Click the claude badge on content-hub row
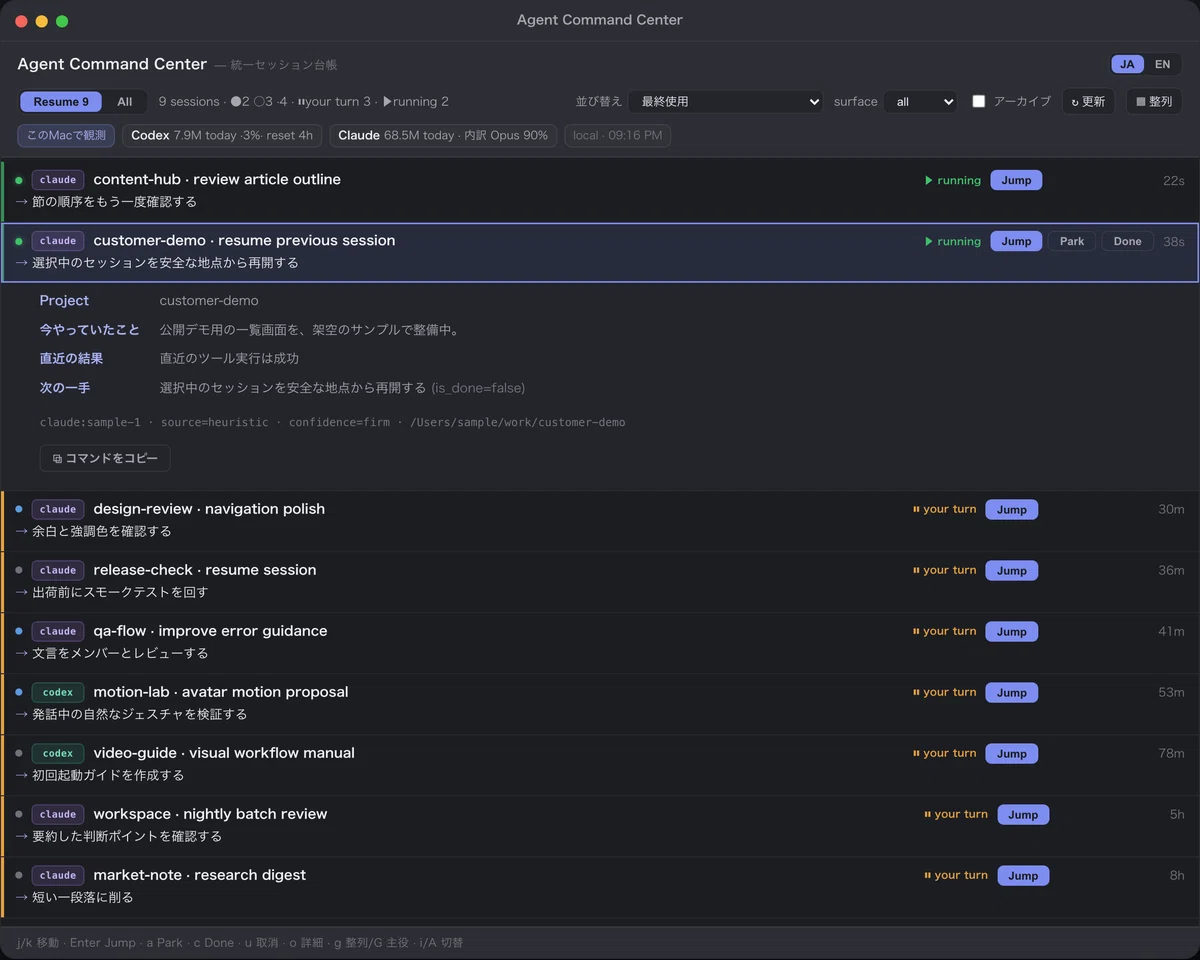1200x960 pixels. [x=58, y=180]
